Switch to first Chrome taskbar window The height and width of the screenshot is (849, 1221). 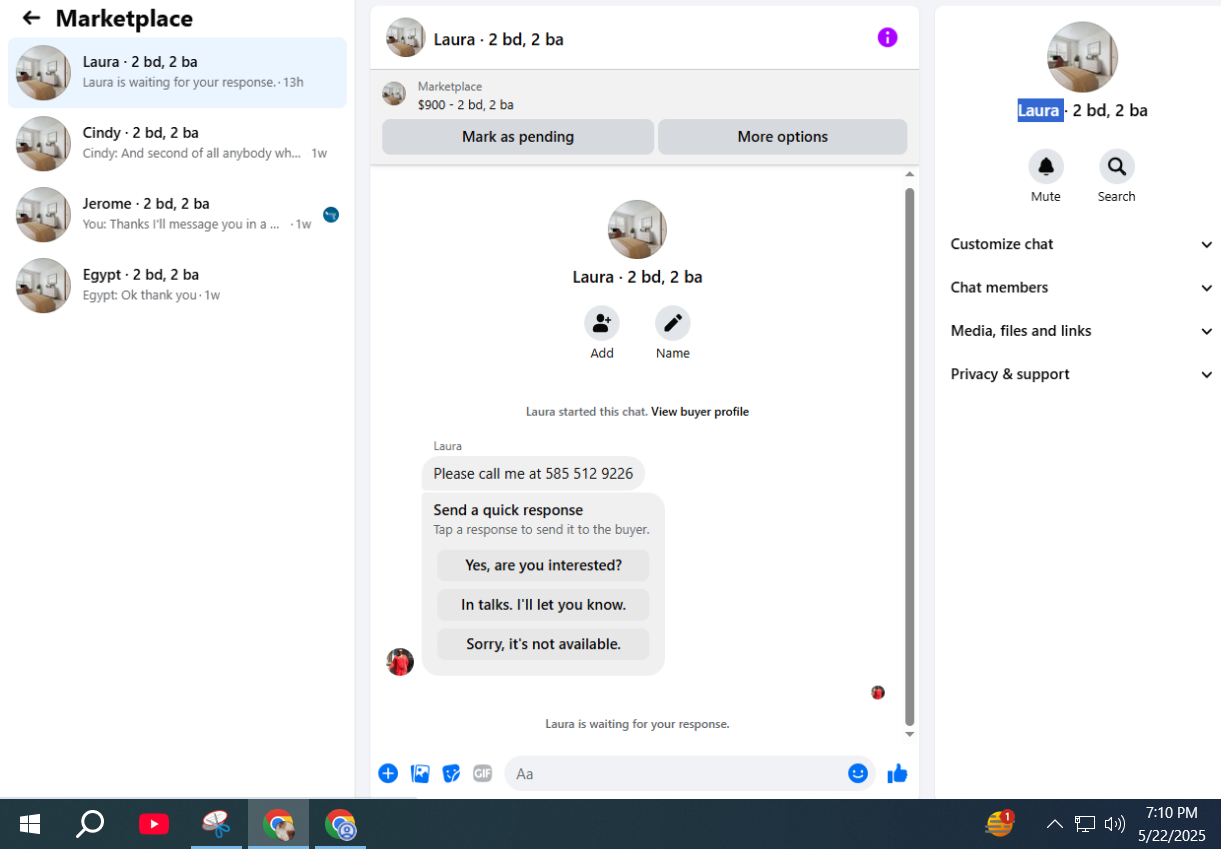click(278, 824)
